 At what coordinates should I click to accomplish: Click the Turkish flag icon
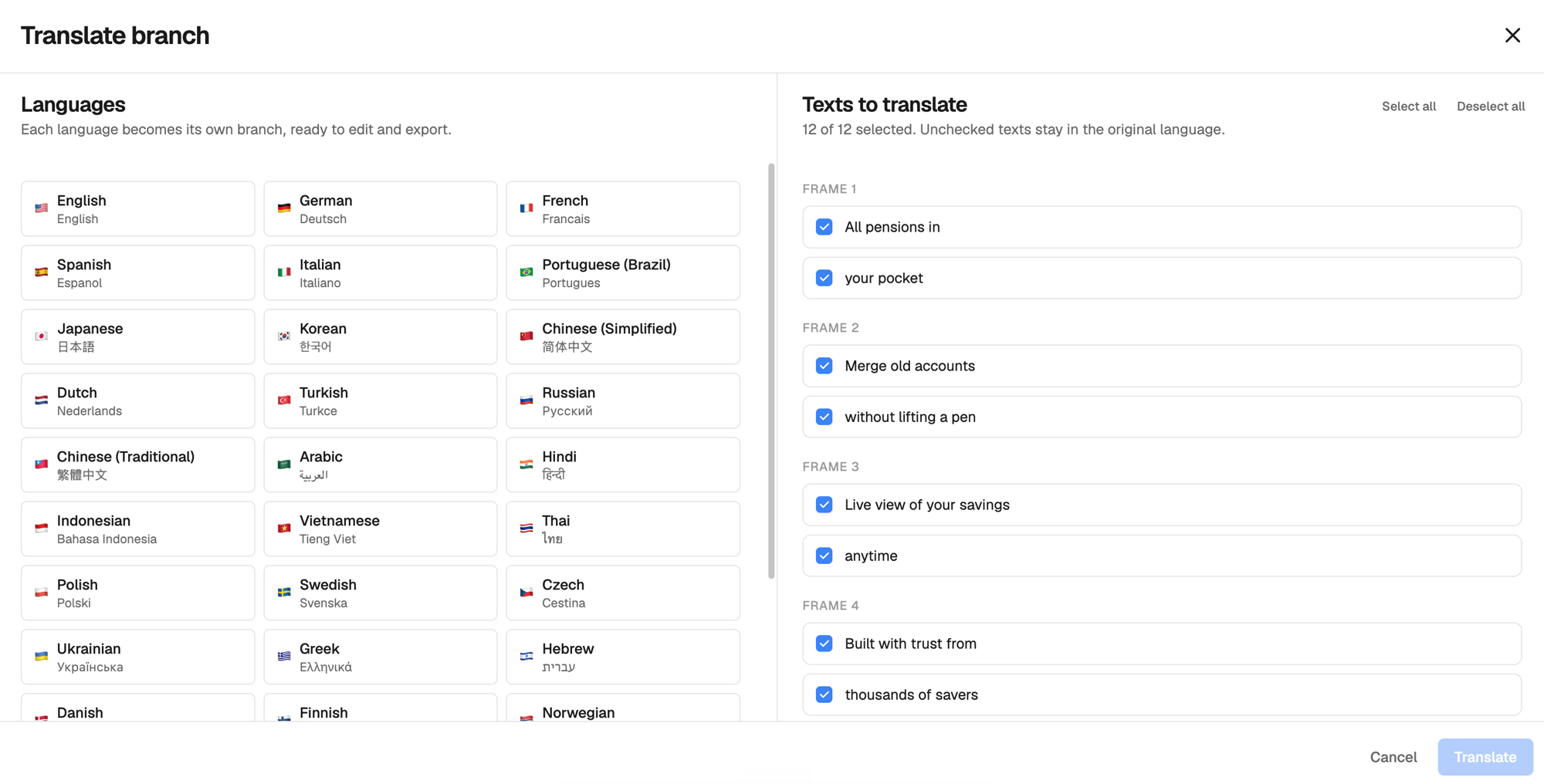[x=284, y=400]
